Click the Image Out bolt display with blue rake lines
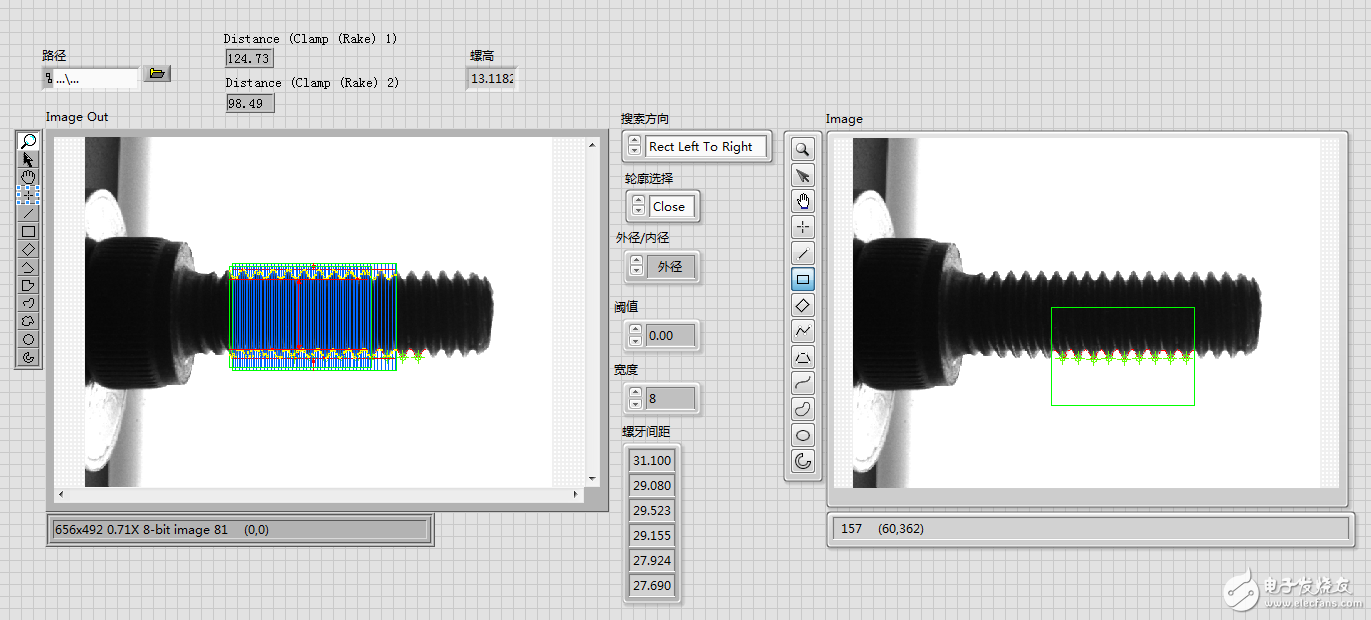The image size is (1371, 620). coord(319,312)
